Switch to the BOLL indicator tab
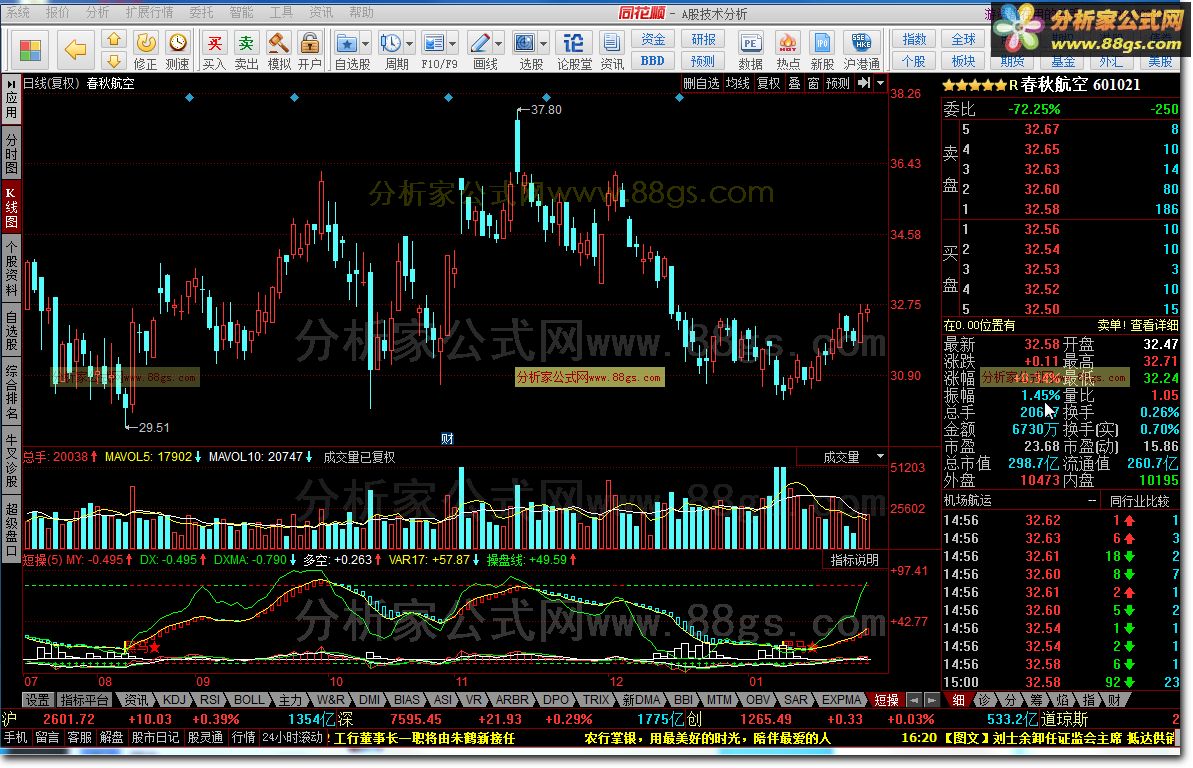 click(249, 699)
